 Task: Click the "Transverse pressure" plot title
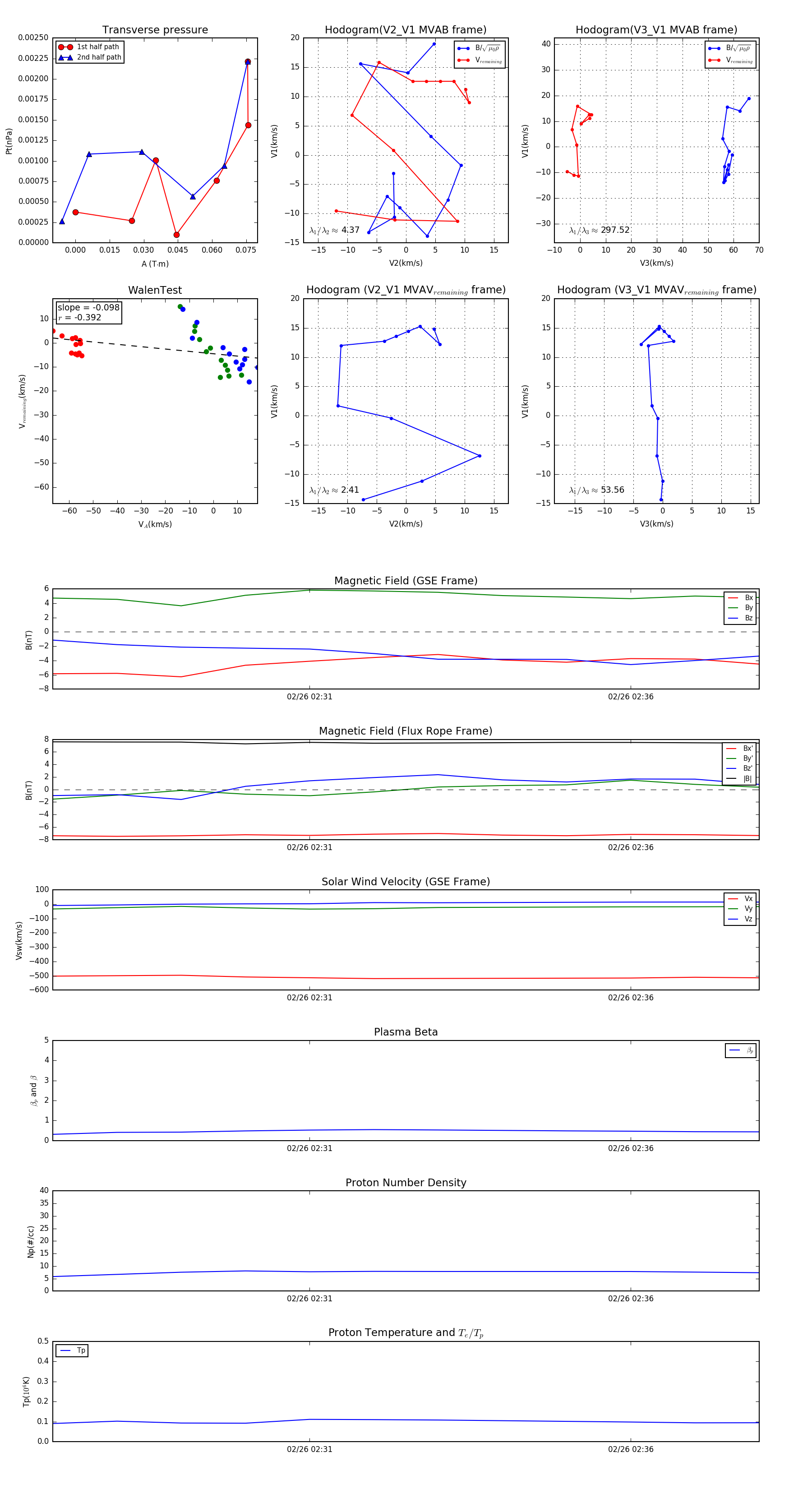[155, 30]
